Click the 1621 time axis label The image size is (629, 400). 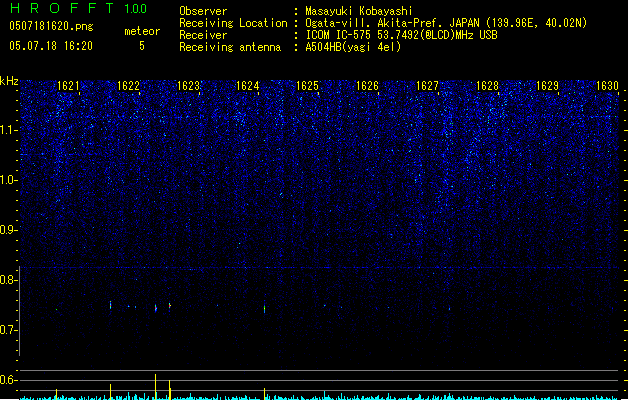coord(68,86)
